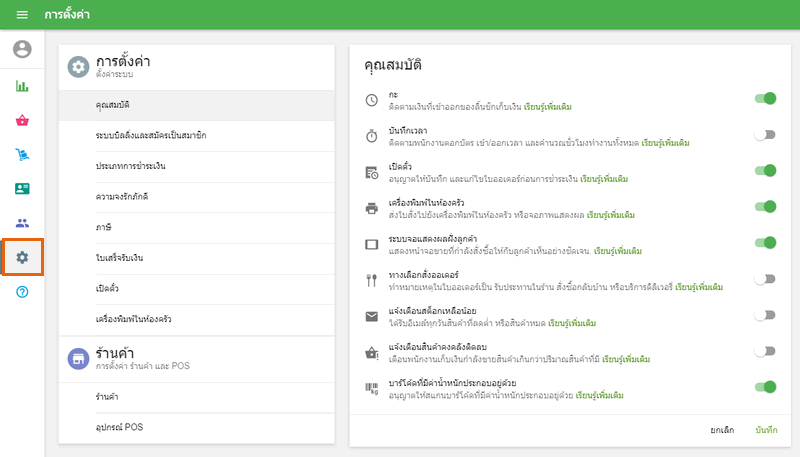Viewport: 800px width, 457px height.
Task: Select ประเภทการชำระเงิน in settings menu
Action: click(131, 165)
